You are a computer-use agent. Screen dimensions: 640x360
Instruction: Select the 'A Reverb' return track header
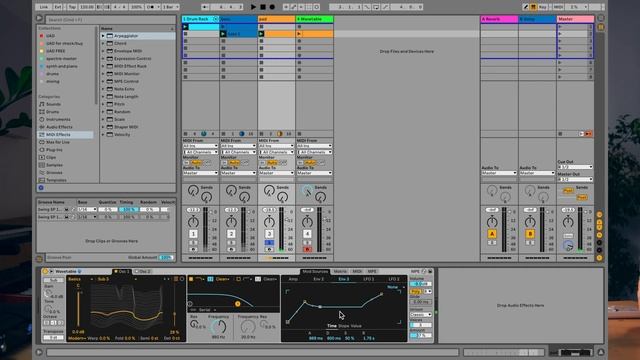coord(499,19)
